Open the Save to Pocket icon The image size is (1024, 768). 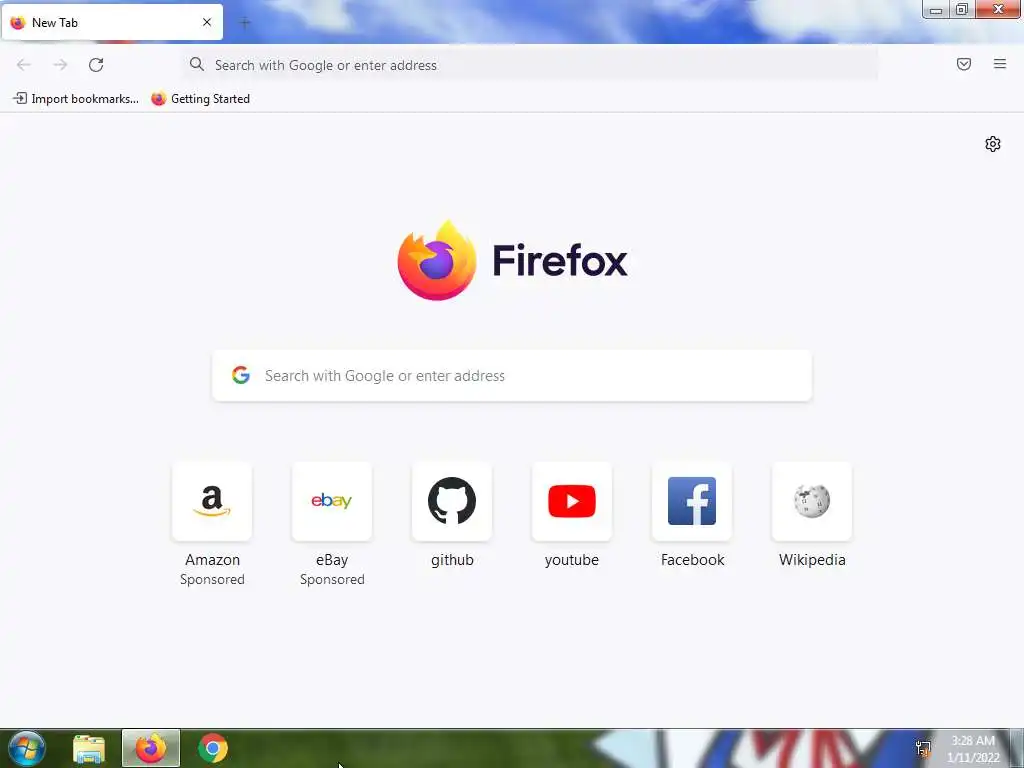(x=964, y=64)
